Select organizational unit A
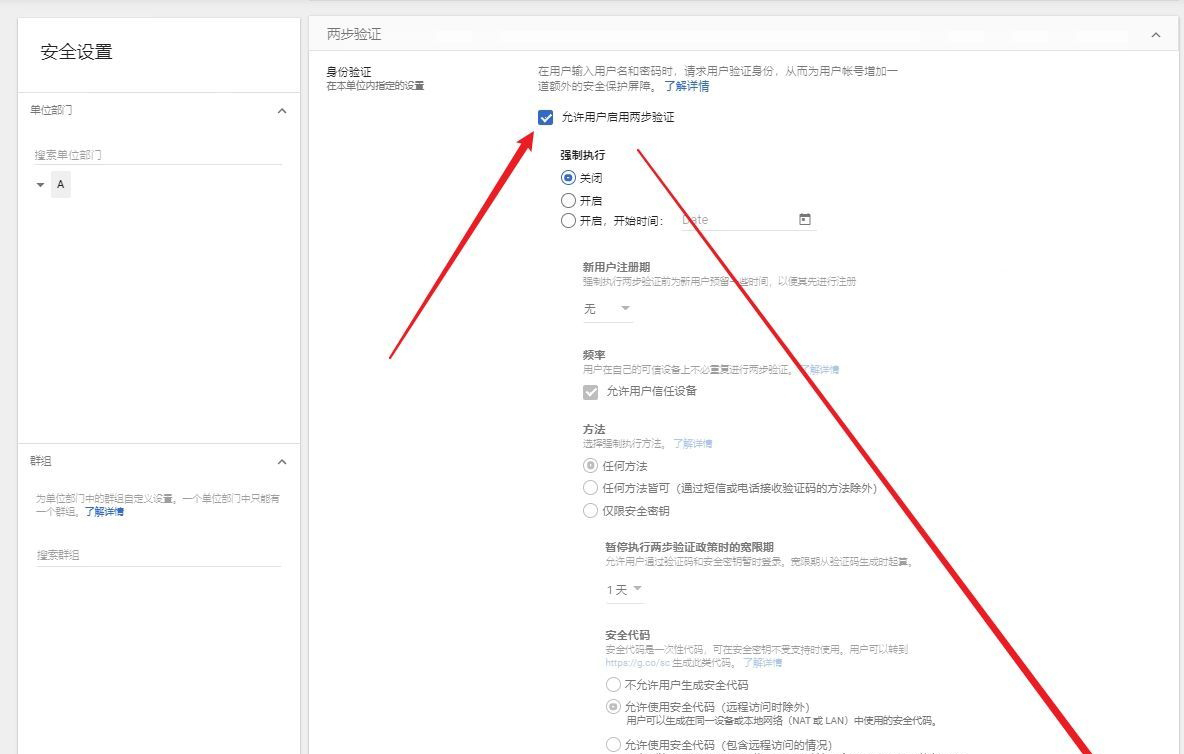Image resolution: width=1184 pixels, height=754 pixels. (61, 185)
